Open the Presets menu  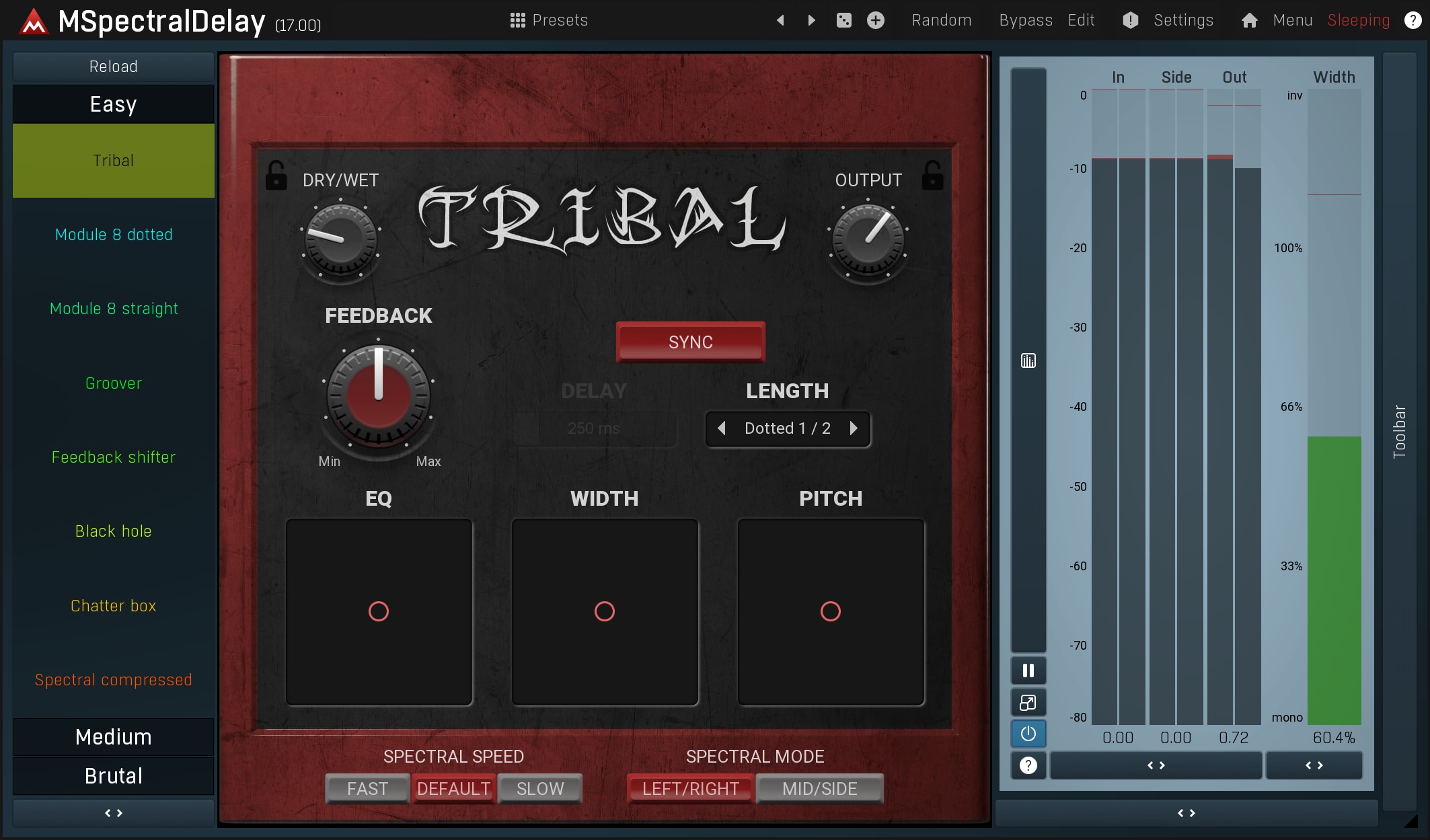pyautogui.click(x=549, y=20)
